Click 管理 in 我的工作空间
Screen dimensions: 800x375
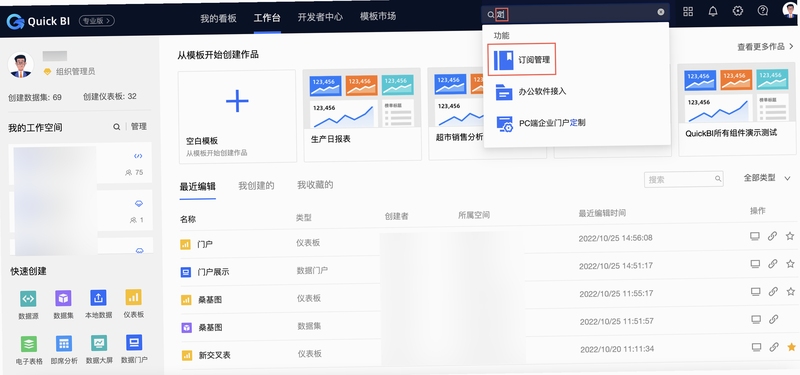click(x=139, y=127)
